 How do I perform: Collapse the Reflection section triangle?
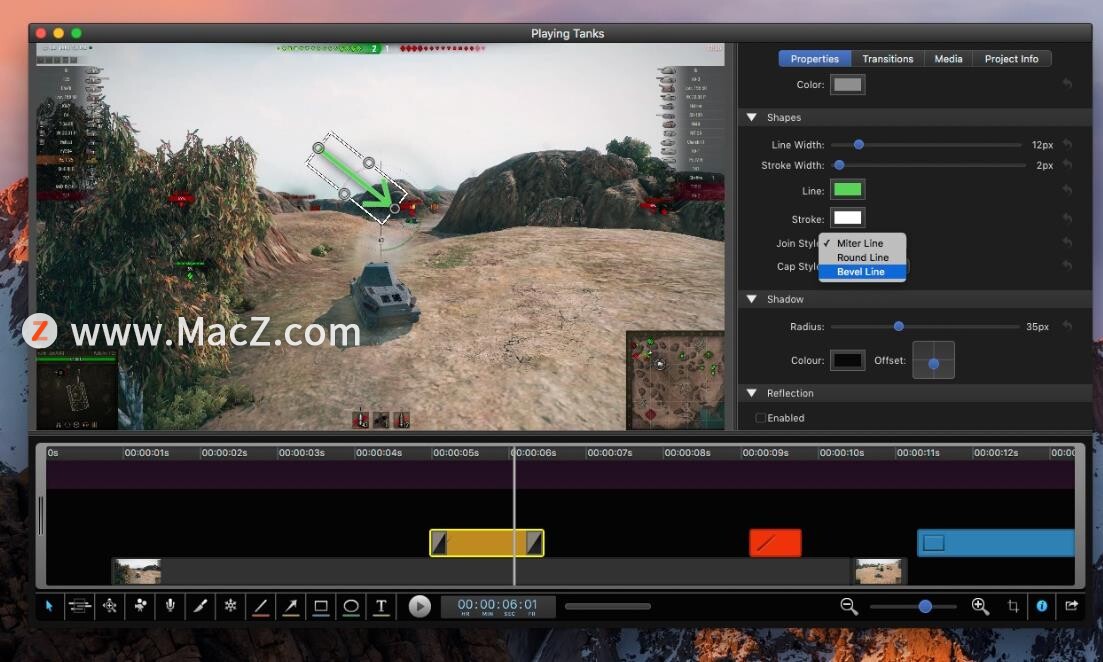[751, 393]
